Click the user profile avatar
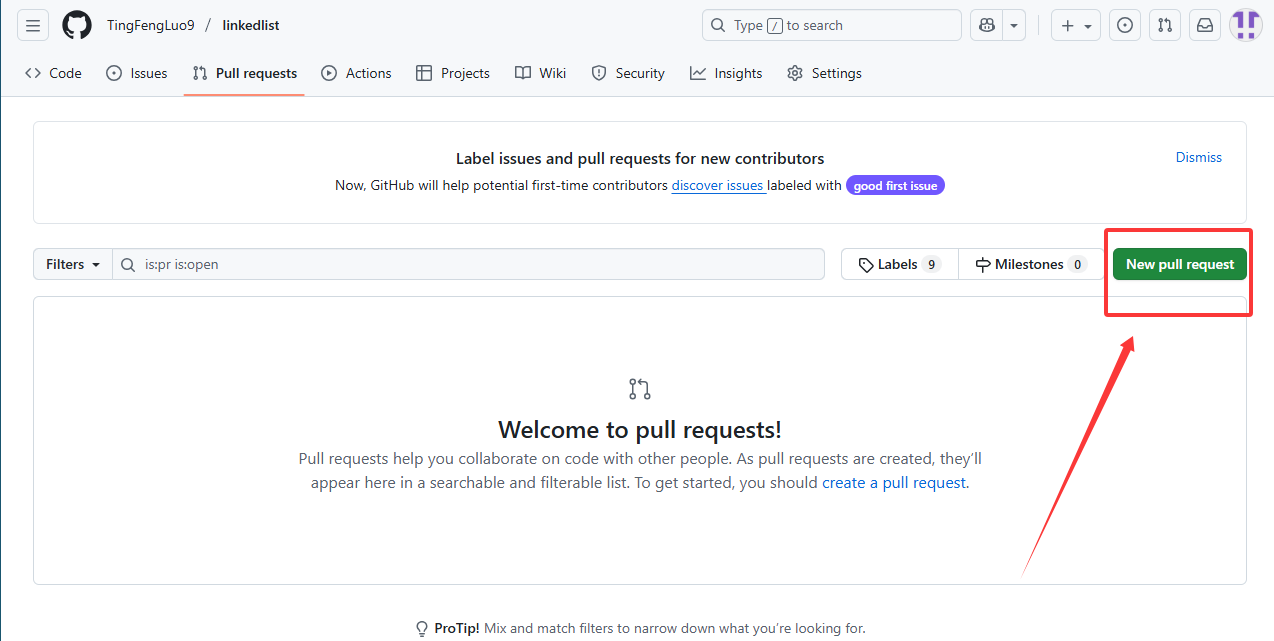Screen dimensions: 1274x641 point(1245,26)
